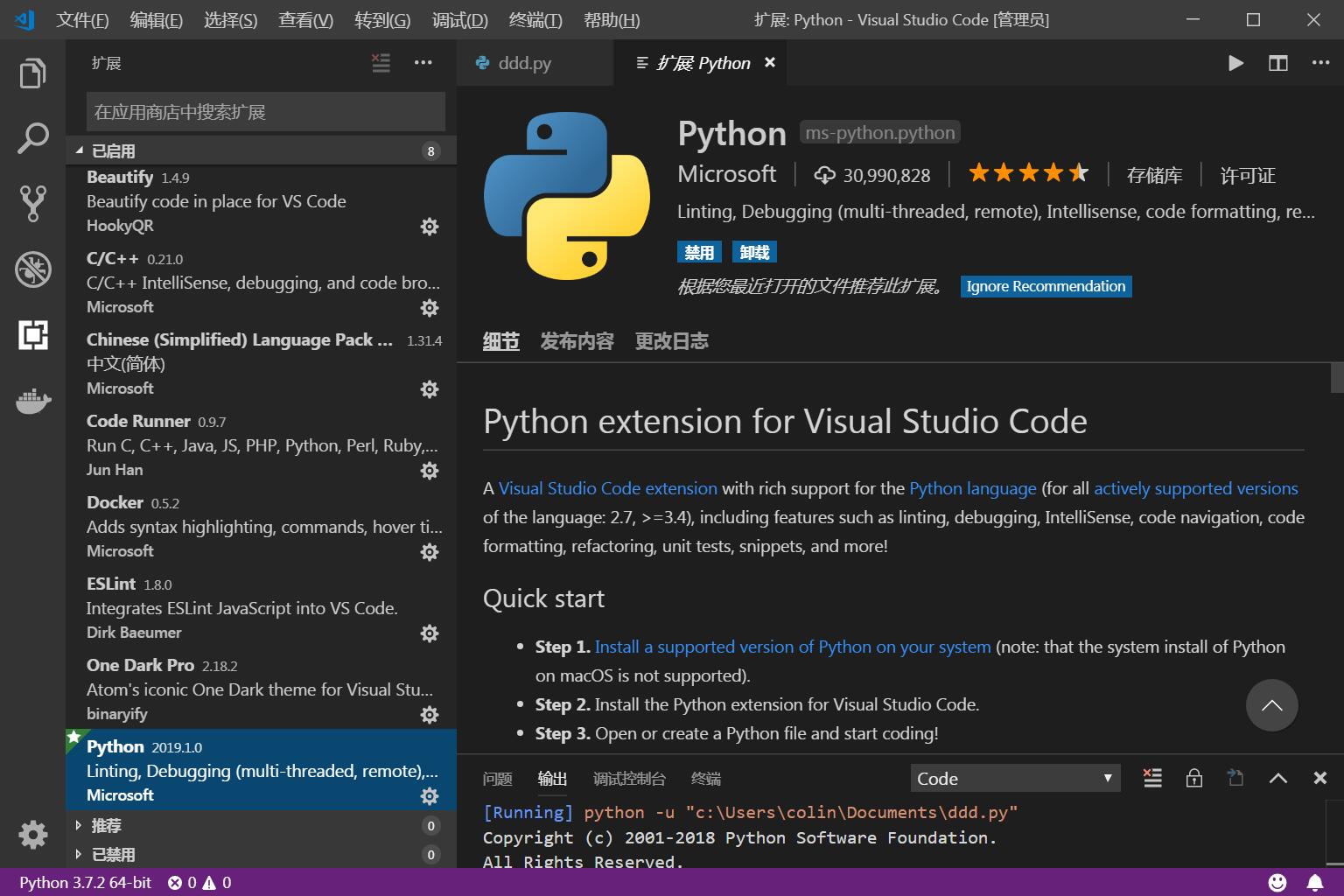Open the 终端(T) menu
The image size is (1344, 896).
[x=535, y=20]
